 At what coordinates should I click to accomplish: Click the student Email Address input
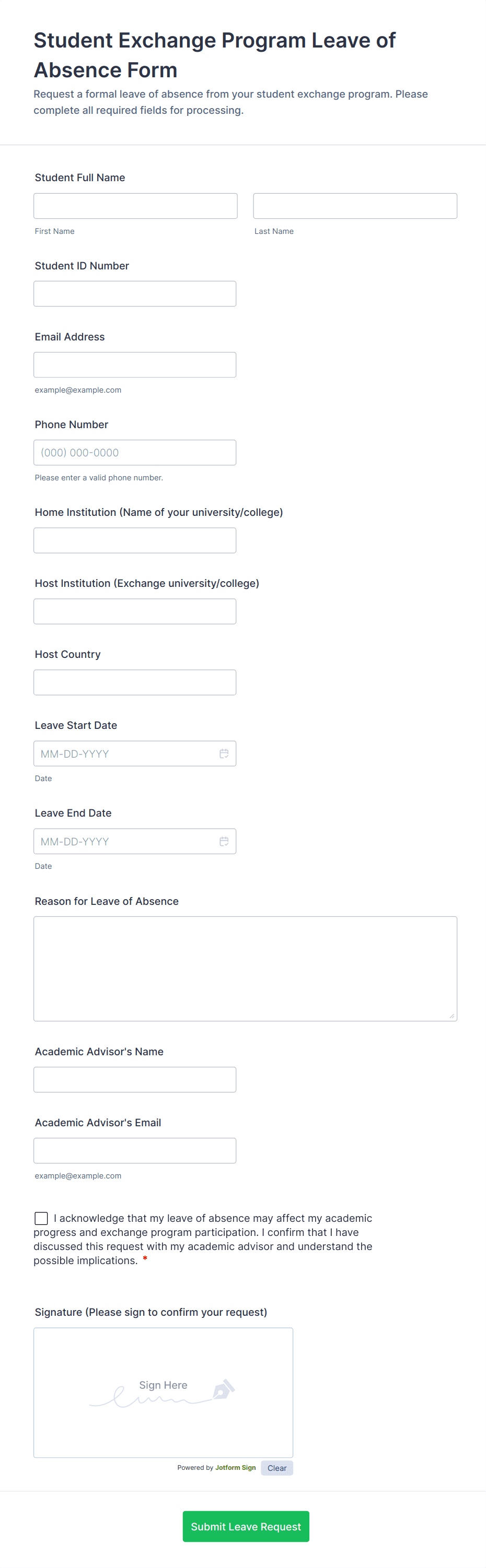pos(135,364)
